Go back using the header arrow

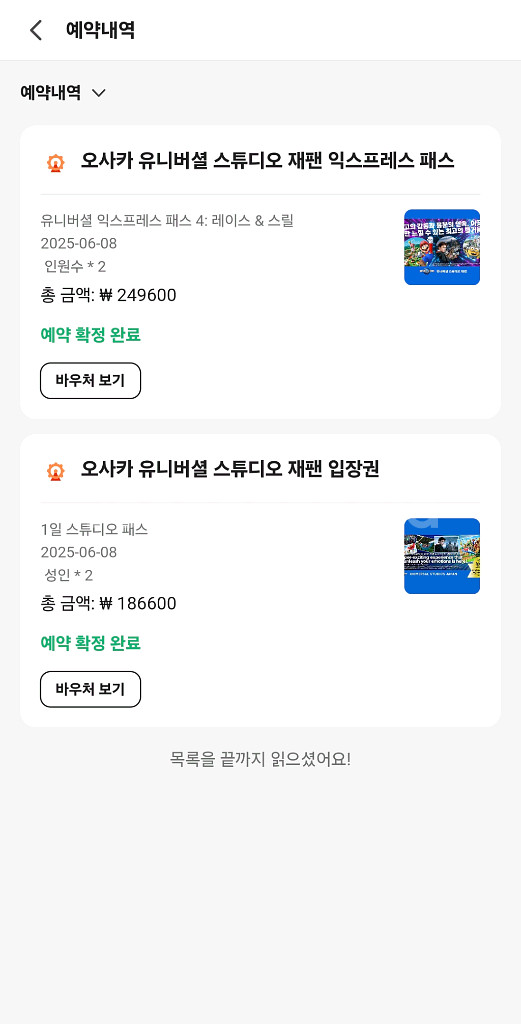pos(36,30)
